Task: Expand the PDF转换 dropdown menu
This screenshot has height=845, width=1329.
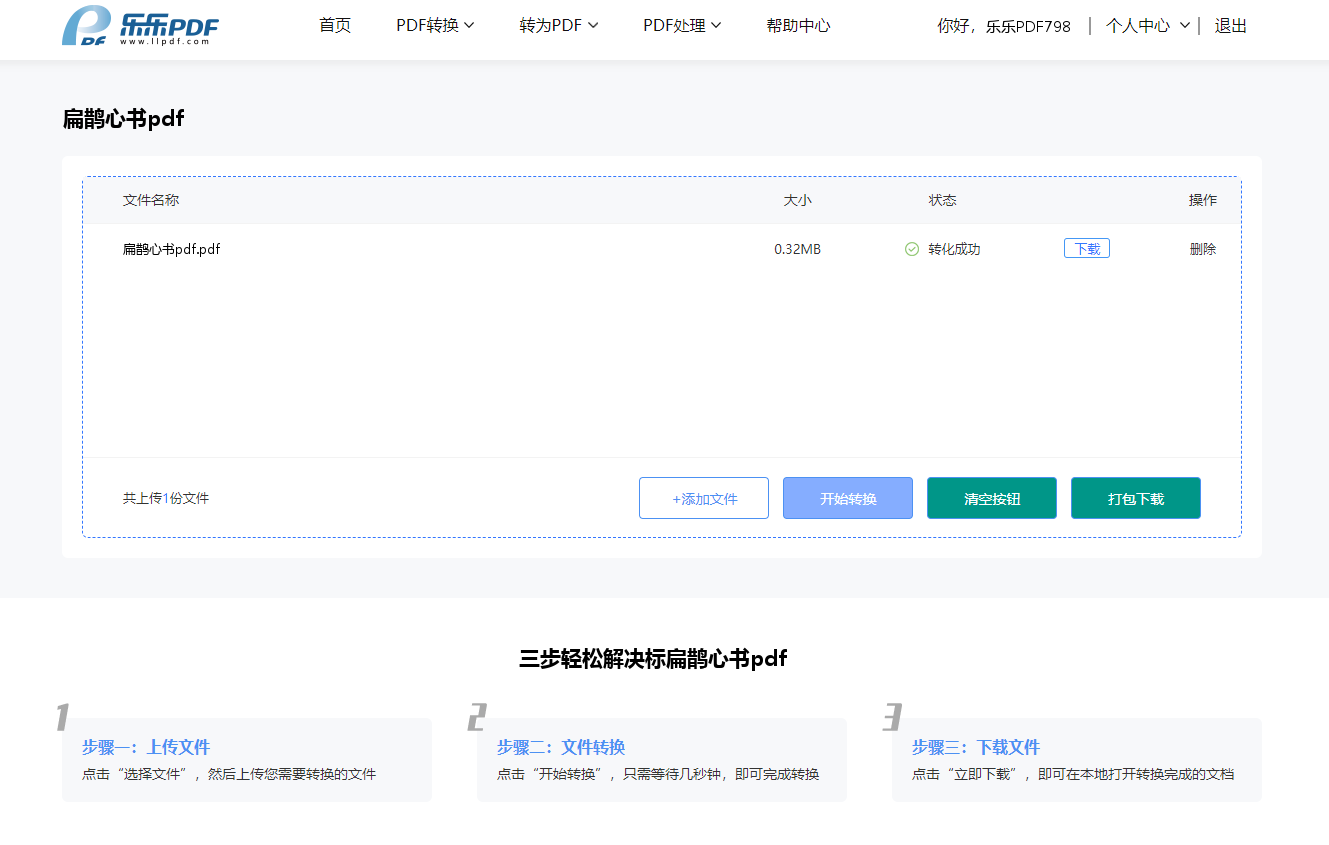Action: (435, 26)
